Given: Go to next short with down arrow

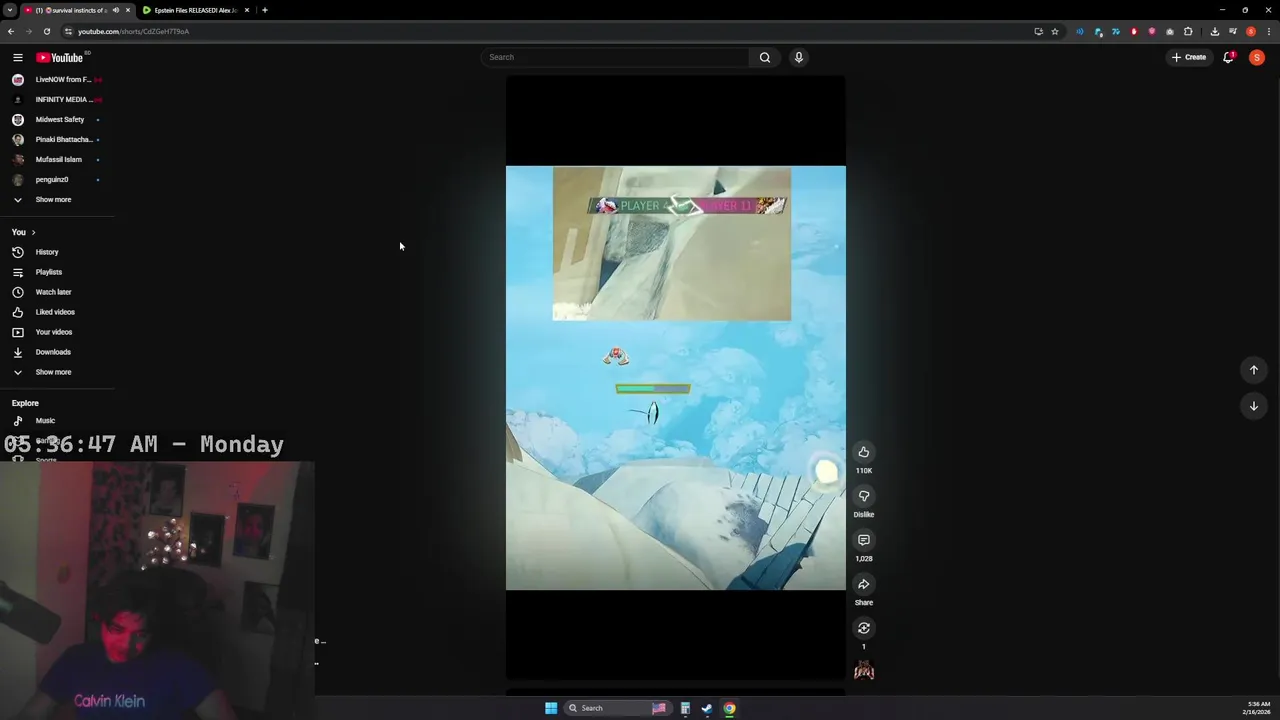Looking at the screenshot, I should tap(1253, 406).
